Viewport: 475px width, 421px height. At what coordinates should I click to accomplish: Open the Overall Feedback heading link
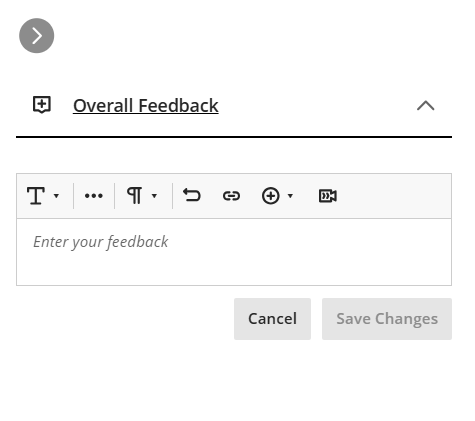146,106
